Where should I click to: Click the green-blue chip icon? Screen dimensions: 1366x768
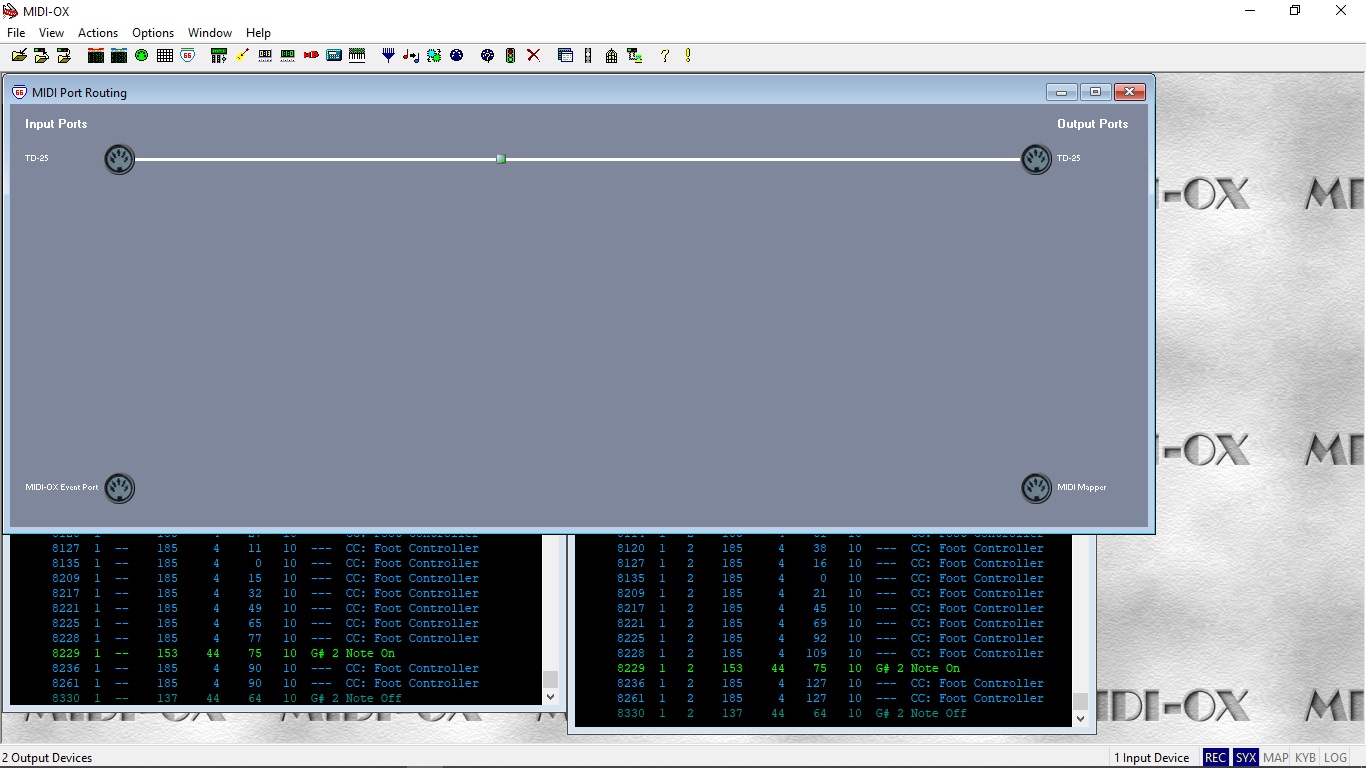434,56
